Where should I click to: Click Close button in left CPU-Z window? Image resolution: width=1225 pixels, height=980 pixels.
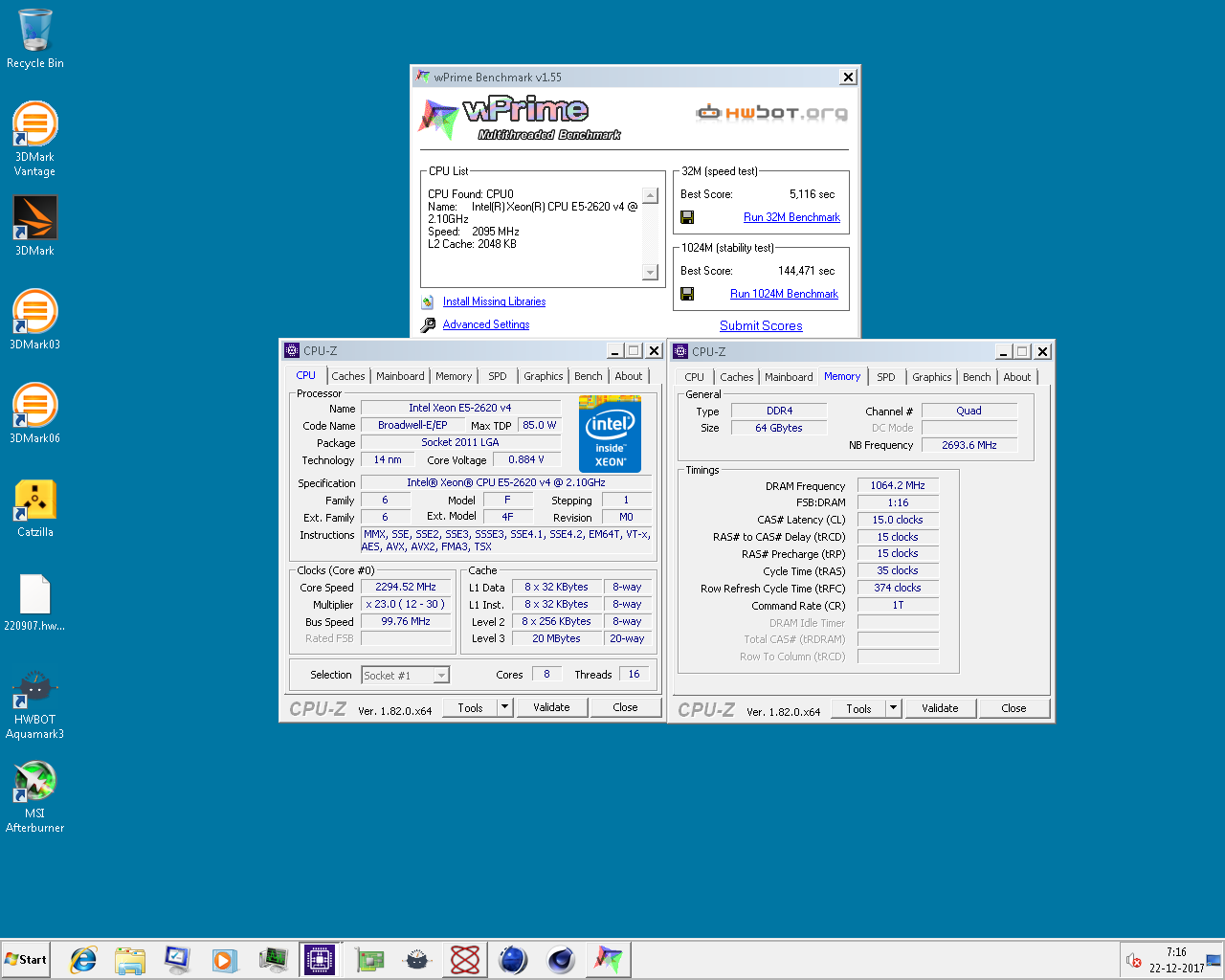pyautogui.click(x=625, y=707)
